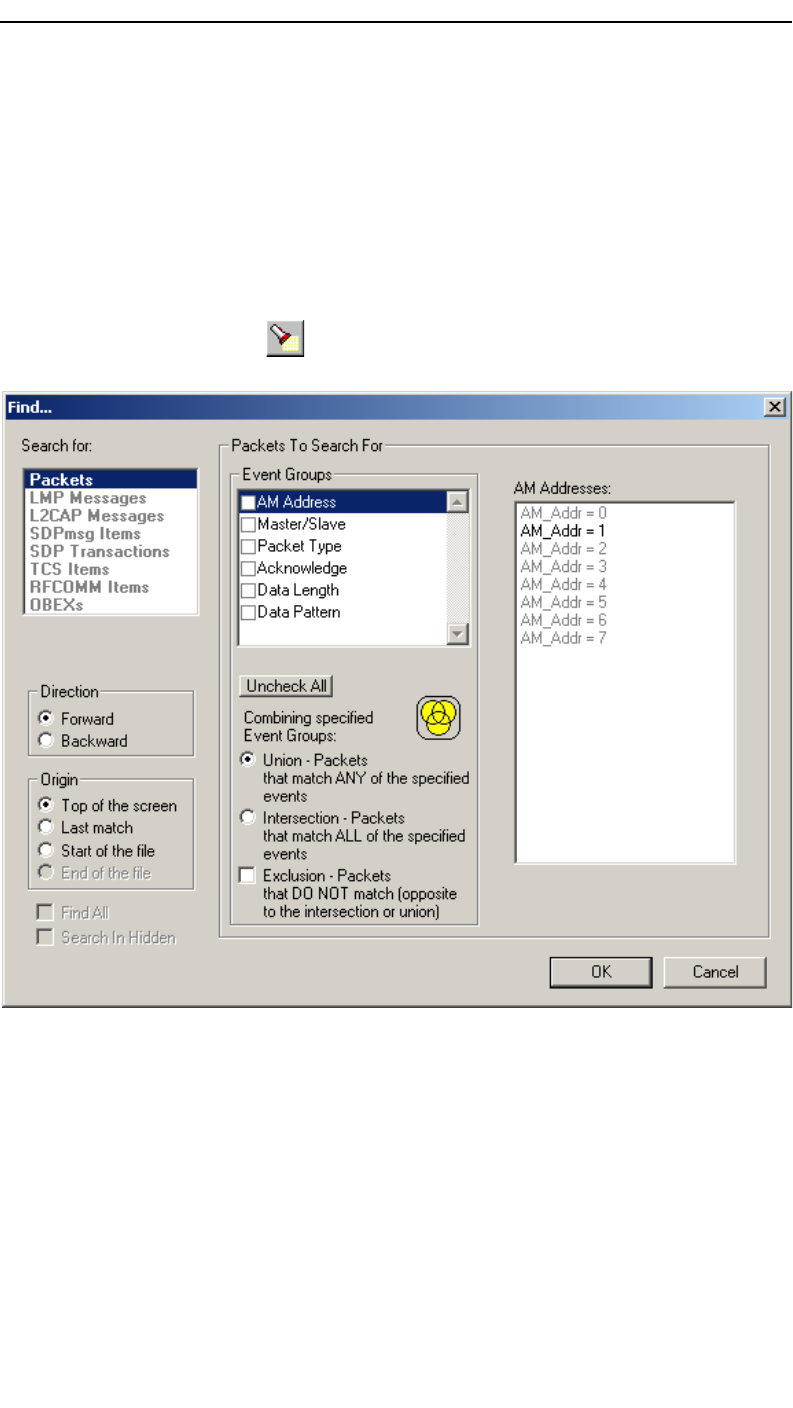
Task: Check the Data Pattern event group
Action: coord(248,612)
